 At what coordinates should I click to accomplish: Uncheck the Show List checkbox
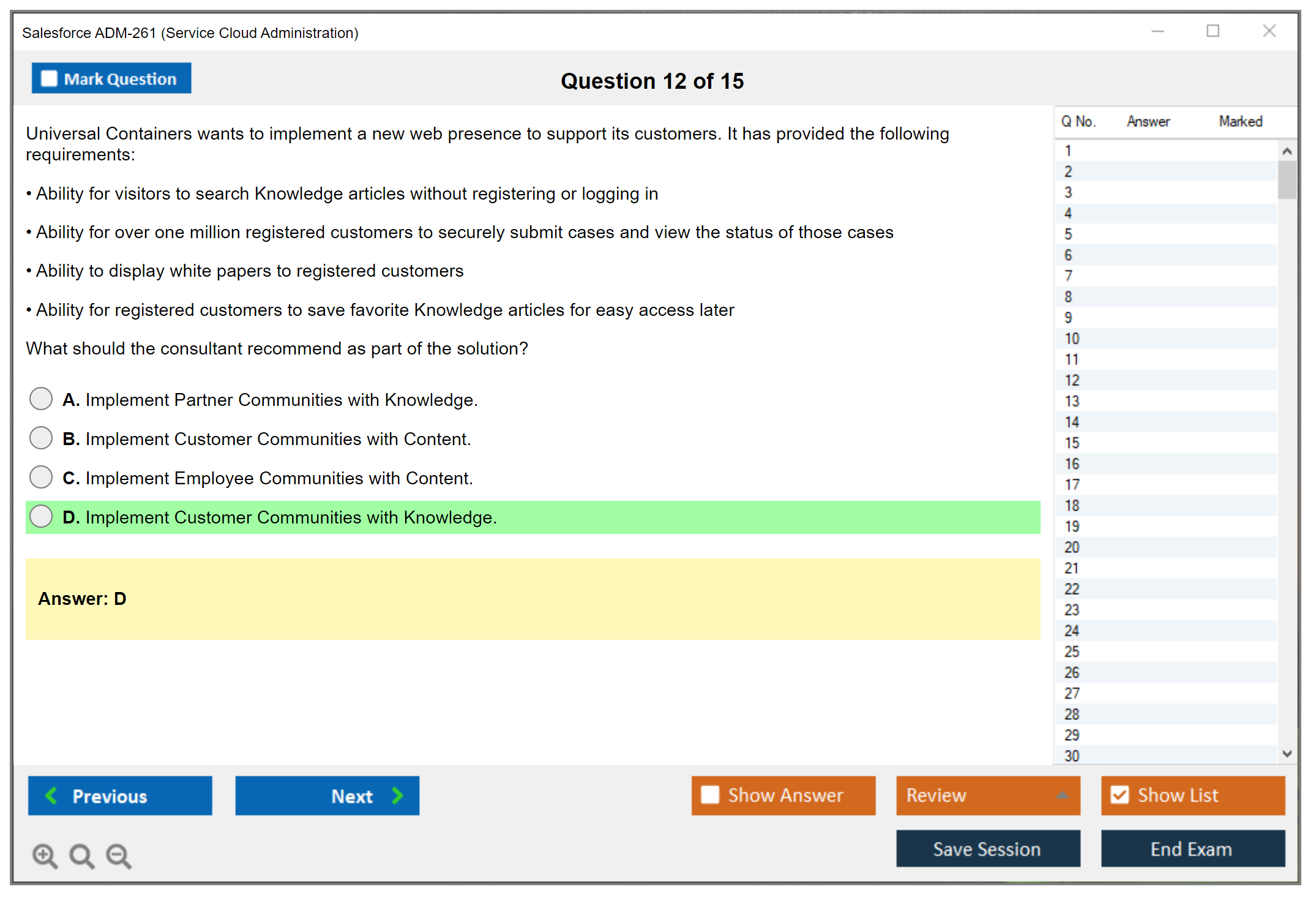pos(1120,795)
